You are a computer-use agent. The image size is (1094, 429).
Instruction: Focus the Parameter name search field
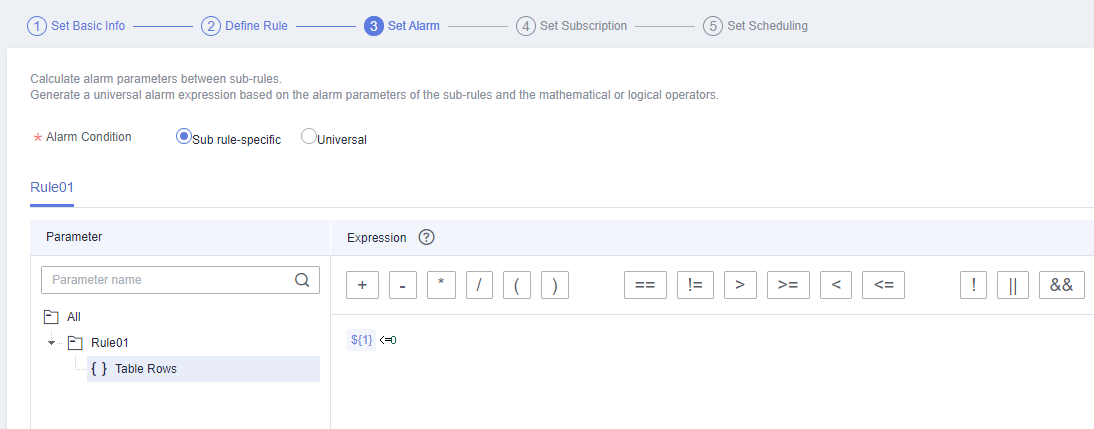coord(181,280)
